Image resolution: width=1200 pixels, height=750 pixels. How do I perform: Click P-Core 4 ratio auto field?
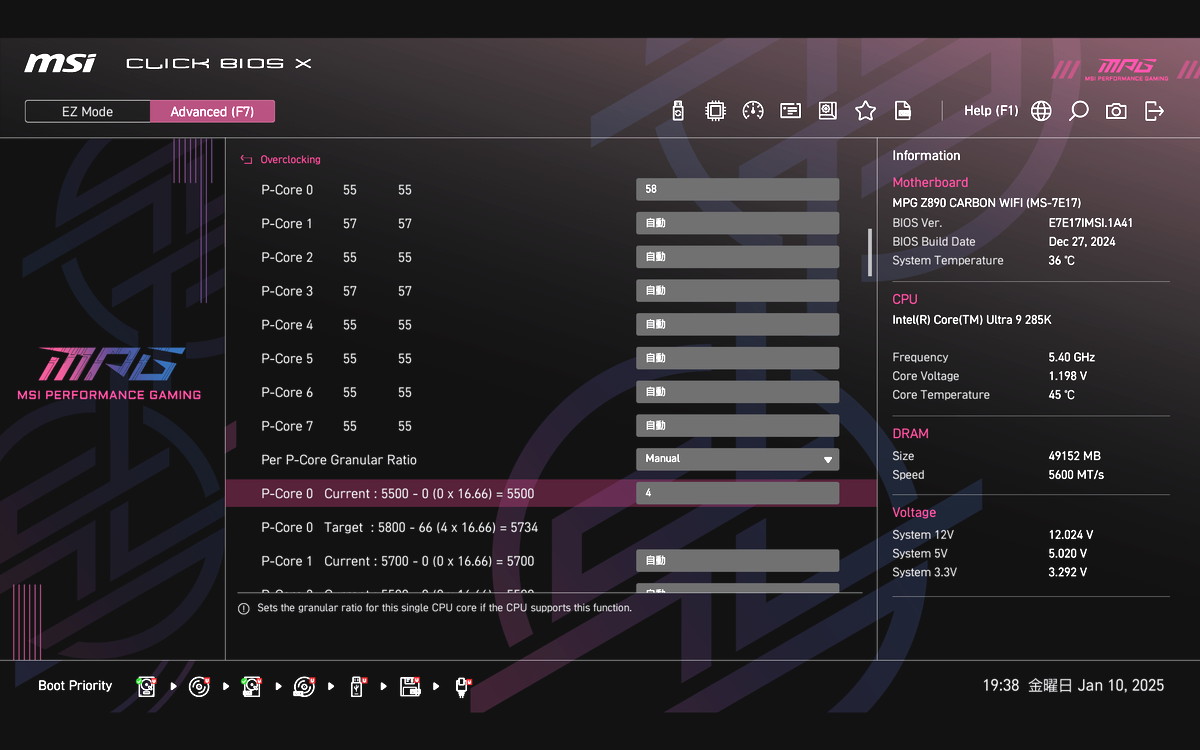pos(737,324)
